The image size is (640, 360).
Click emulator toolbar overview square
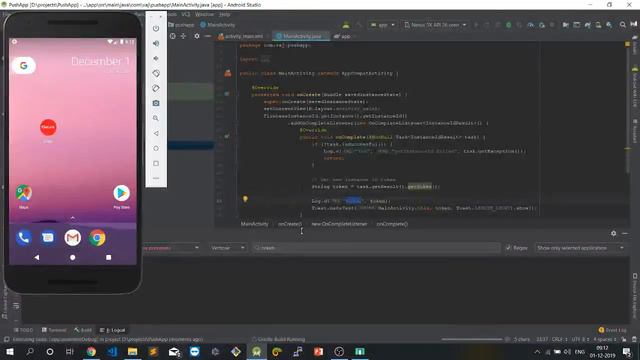pyautogui.click(x=156, y=163)
